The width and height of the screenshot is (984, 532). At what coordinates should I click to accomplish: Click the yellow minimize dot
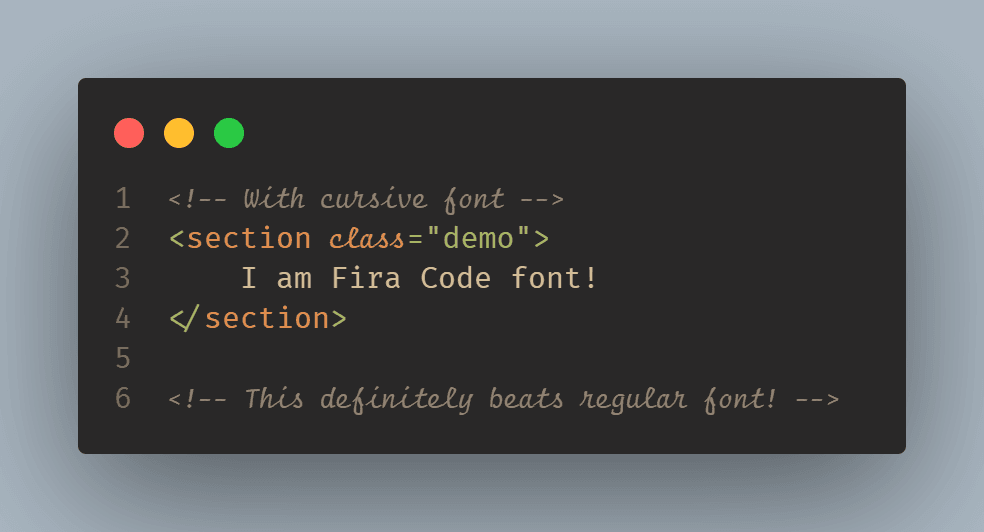(x=179, y=133)
